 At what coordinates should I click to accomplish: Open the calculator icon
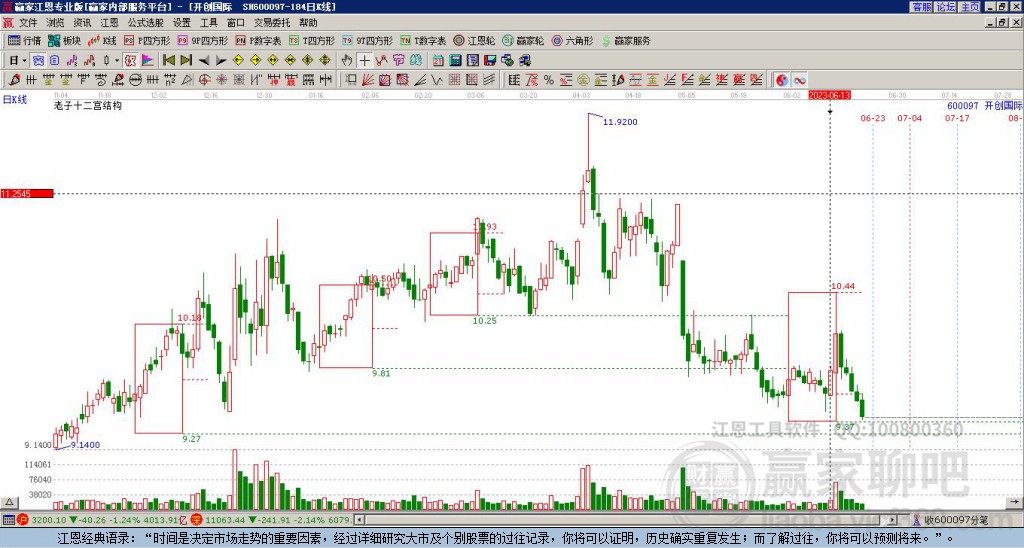click(x=455, y=60)
